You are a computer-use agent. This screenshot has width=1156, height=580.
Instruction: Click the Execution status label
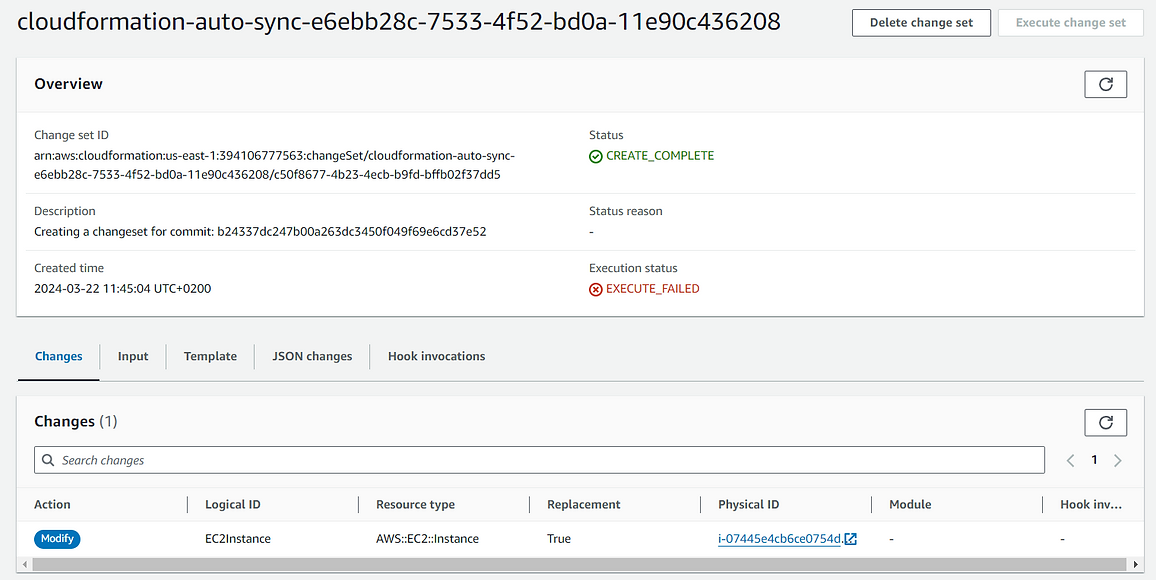633,268
